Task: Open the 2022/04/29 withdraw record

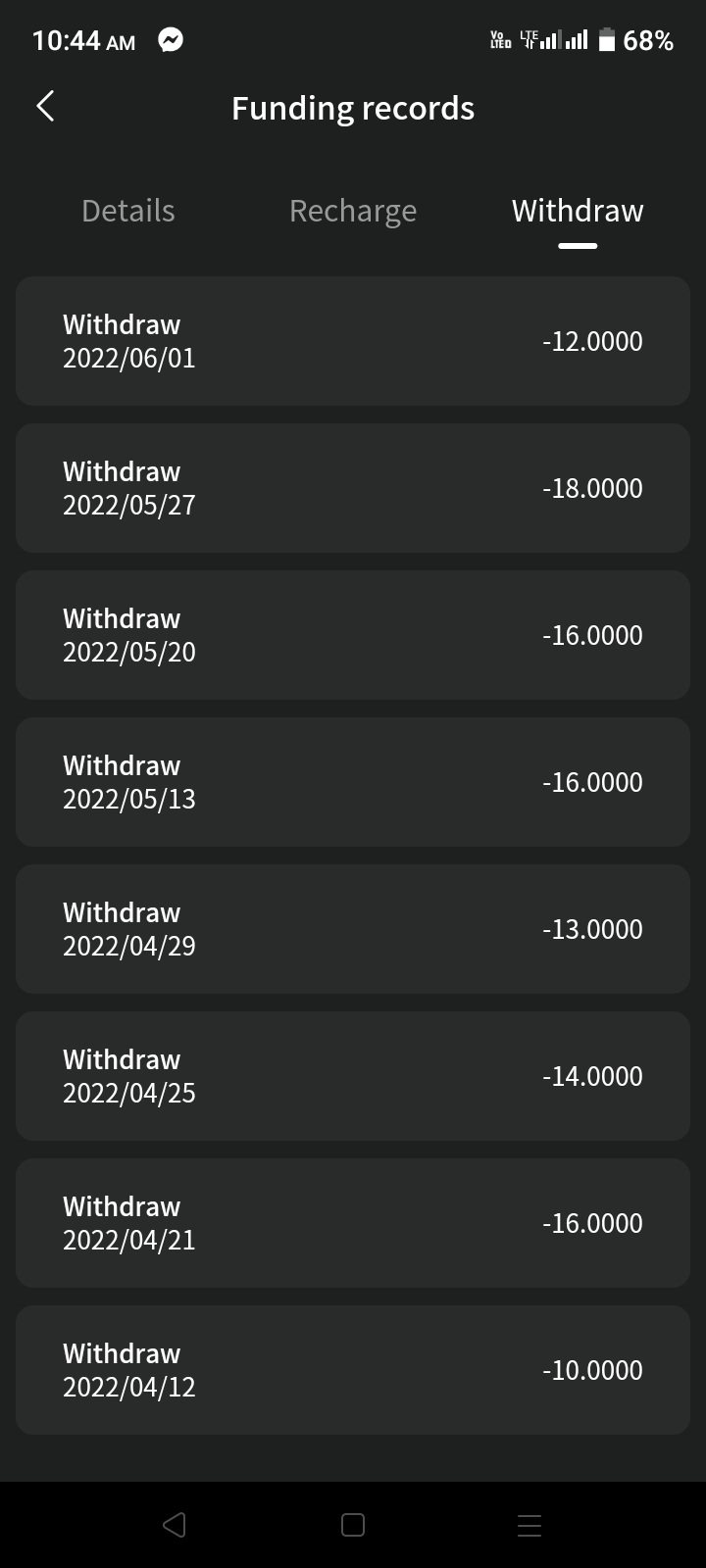Action: (353, 929)
